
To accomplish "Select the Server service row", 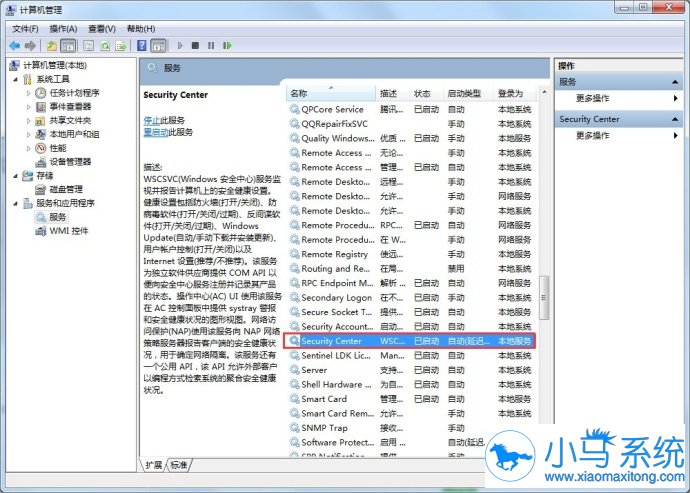I will pos(411,370).
